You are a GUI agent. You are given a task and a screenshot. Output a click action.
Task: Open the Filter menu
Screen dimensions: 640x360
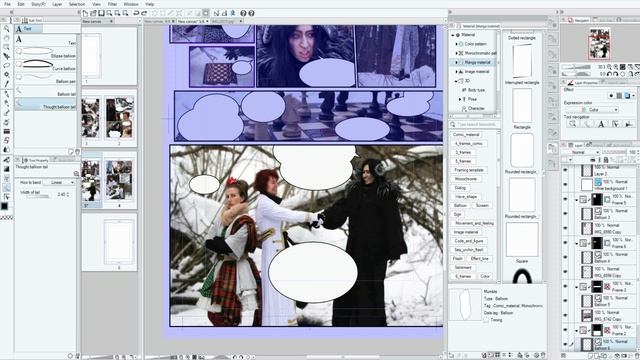coord(112,4)
